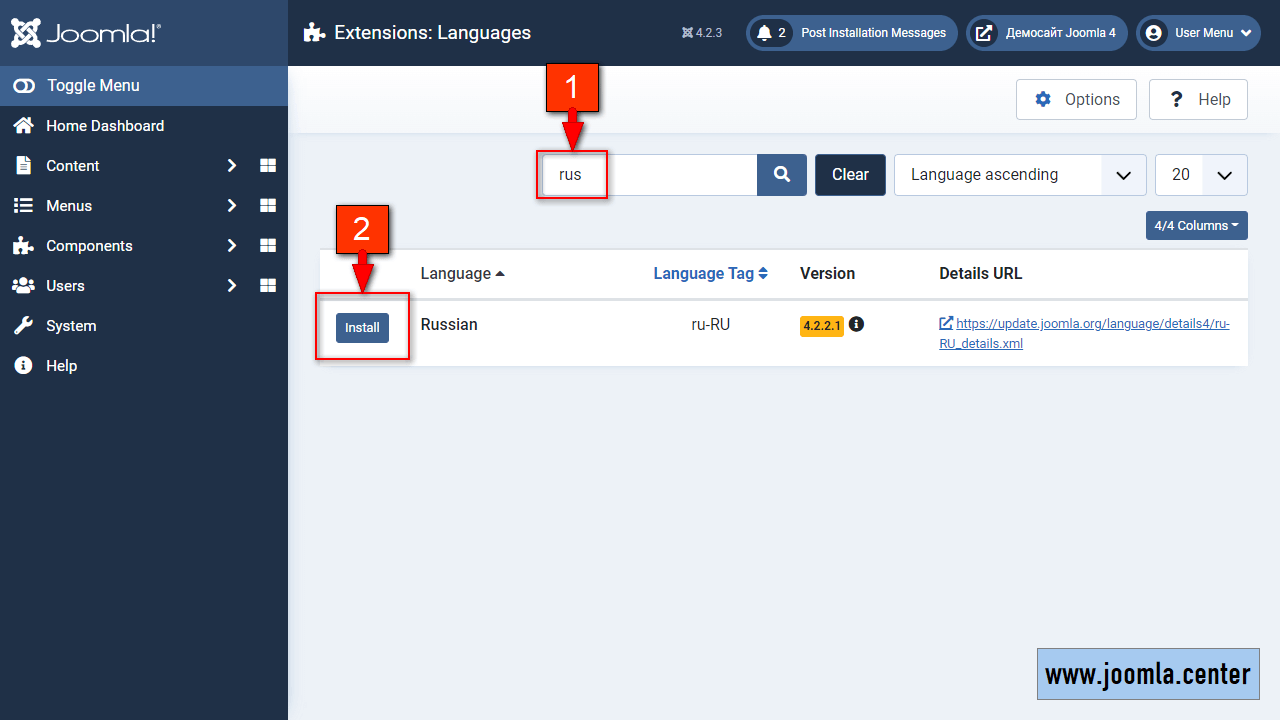Image resolution: width=1280 pixels, height=720 pixels.
Task: Click the Extensions puzzle icon in title
Action: click(x=314, y=33)
